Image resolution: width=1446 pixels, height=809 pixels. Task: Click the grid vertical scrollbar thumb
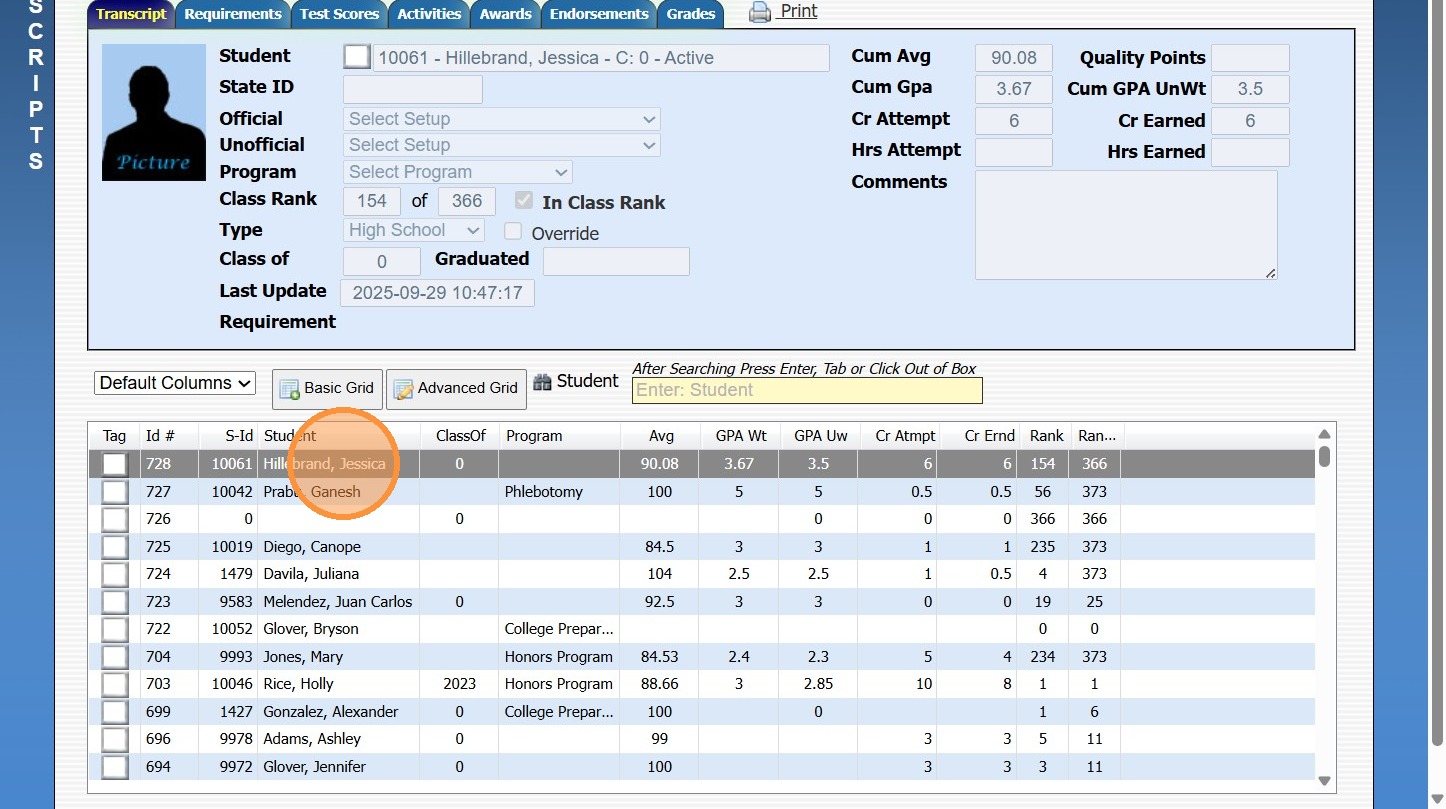pyautogui.click(x=1324, y=457)
